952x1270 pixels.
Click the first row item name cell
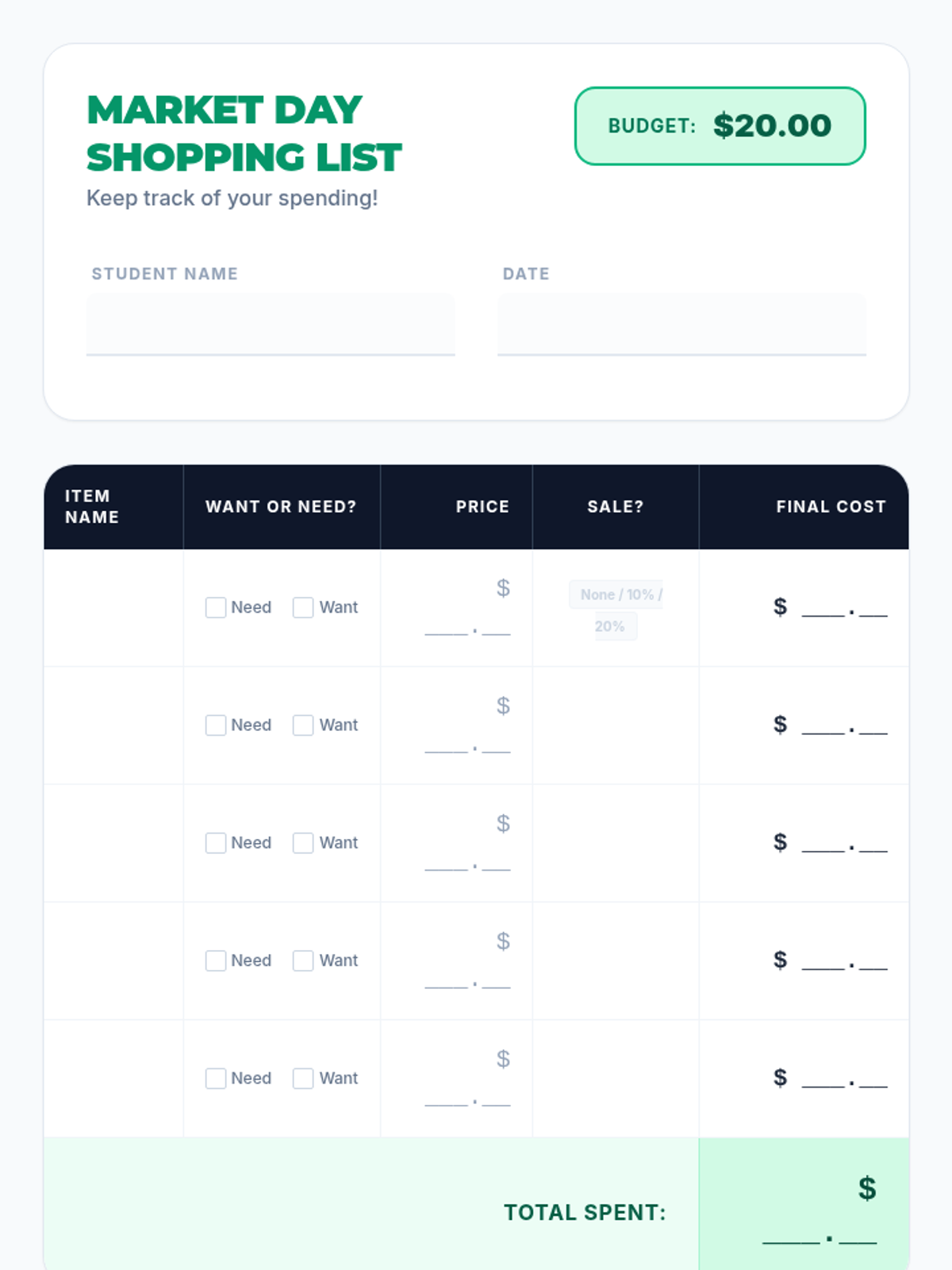click(113, 608)
